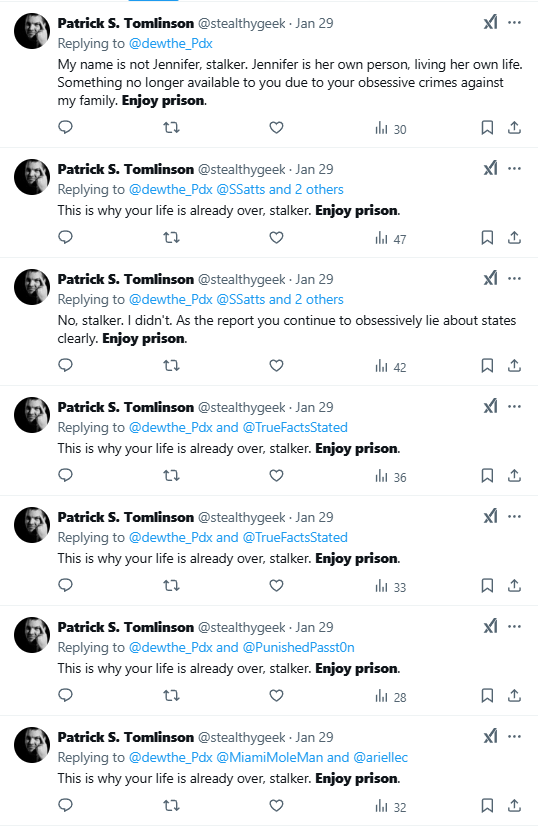538x828 pixels.
Task: Open three-dot menu on last tweet
Action: click(x=514, y=737)
